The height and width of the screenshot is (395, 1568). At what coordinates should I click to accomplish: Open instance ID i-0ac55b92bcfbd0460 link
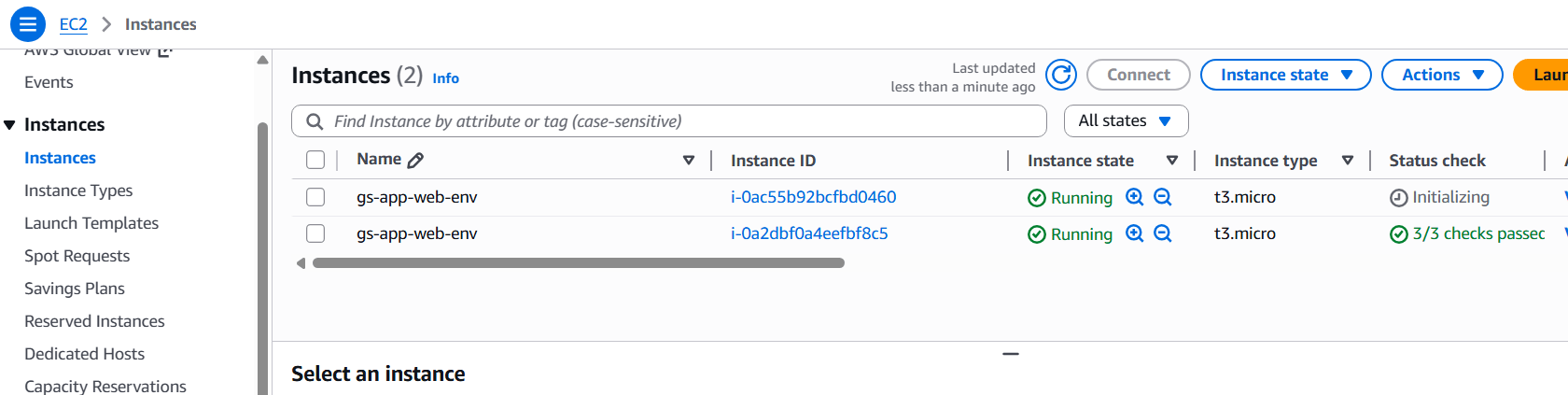tap(813, 197)
